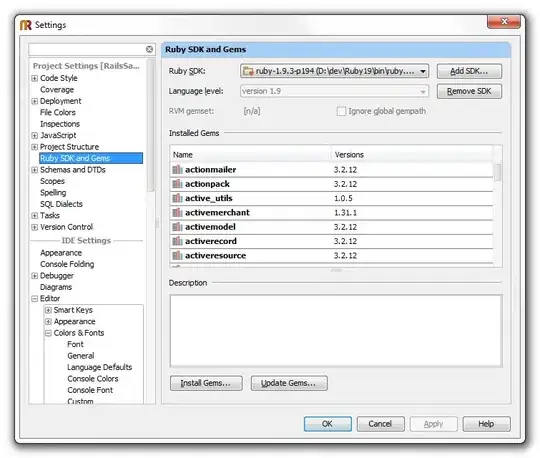Clear the settings search field icon
The width and height of the screenshot is (540, 458).
[149, 49]
